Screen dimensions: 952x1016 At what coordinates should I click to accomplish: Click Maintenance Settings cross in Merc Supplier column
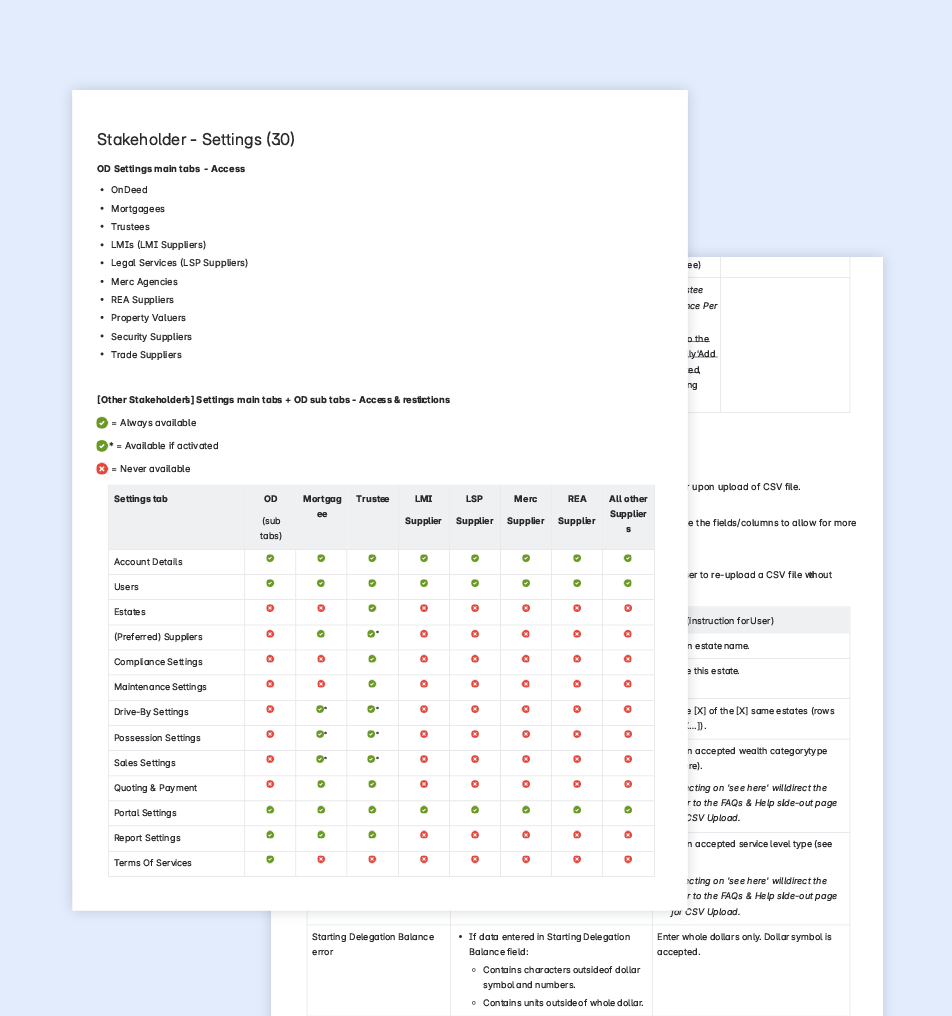(526, 684)
